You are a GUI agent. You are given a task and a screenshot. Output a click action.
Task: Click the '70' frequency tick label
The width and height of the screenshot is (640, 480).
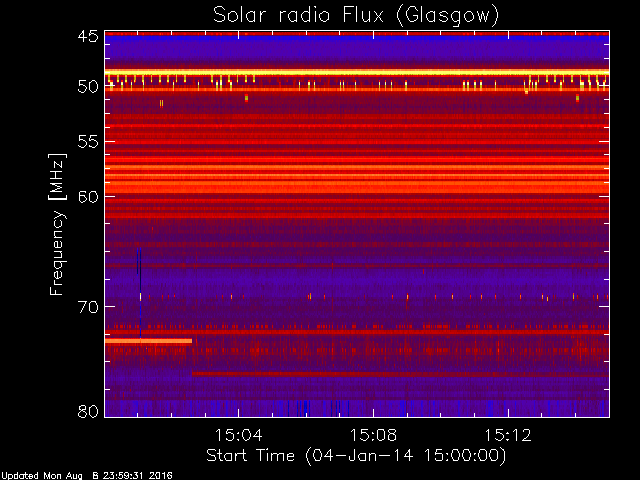coord(88,307)
